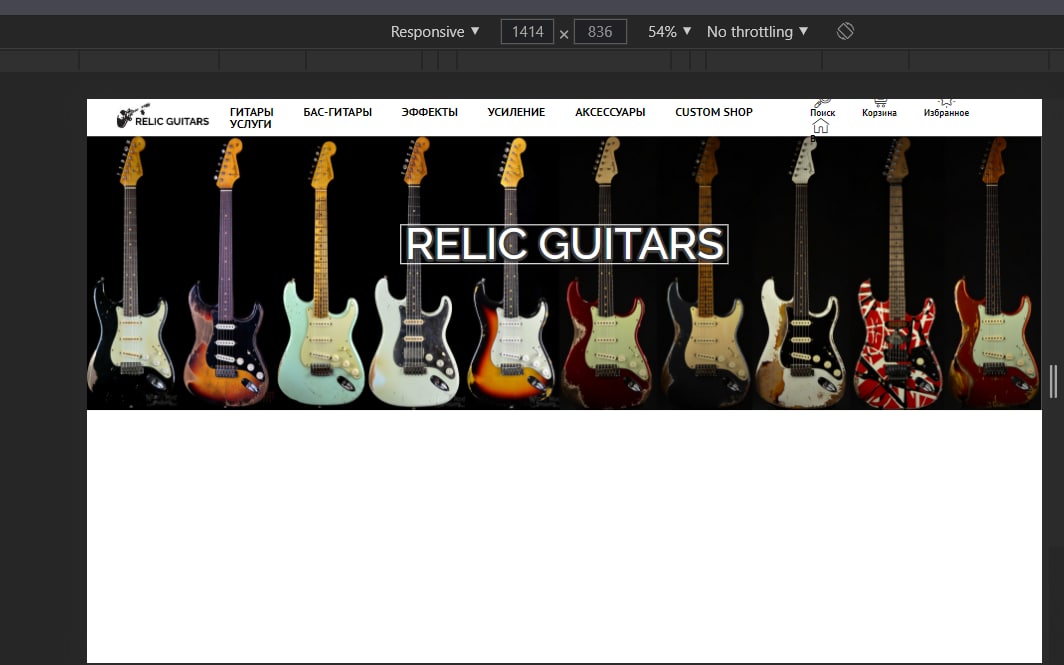The height and width of the screenshot is (665, 1064).
Task: Click the RELIC GUITARS banner heading
Action: tap(564, 244)
